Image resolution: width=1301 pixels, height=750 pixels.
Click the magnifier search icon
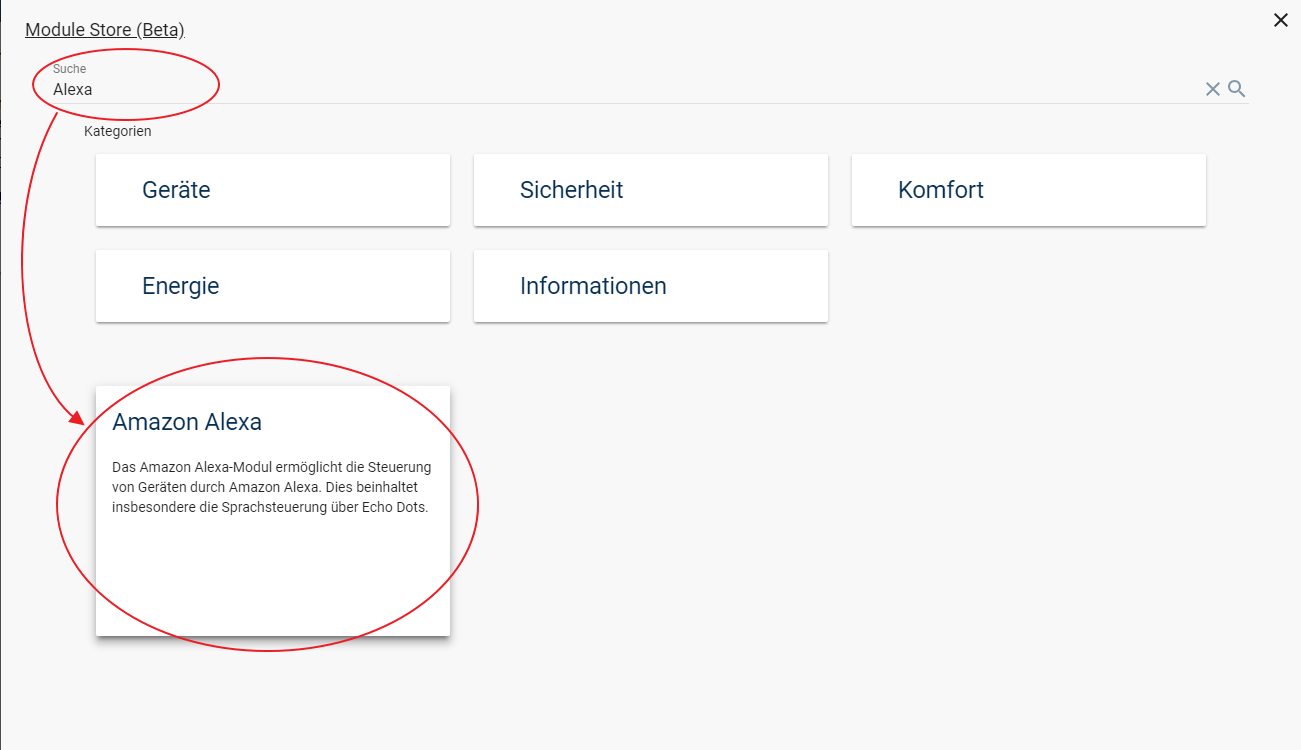click(x=1237, y=89)
